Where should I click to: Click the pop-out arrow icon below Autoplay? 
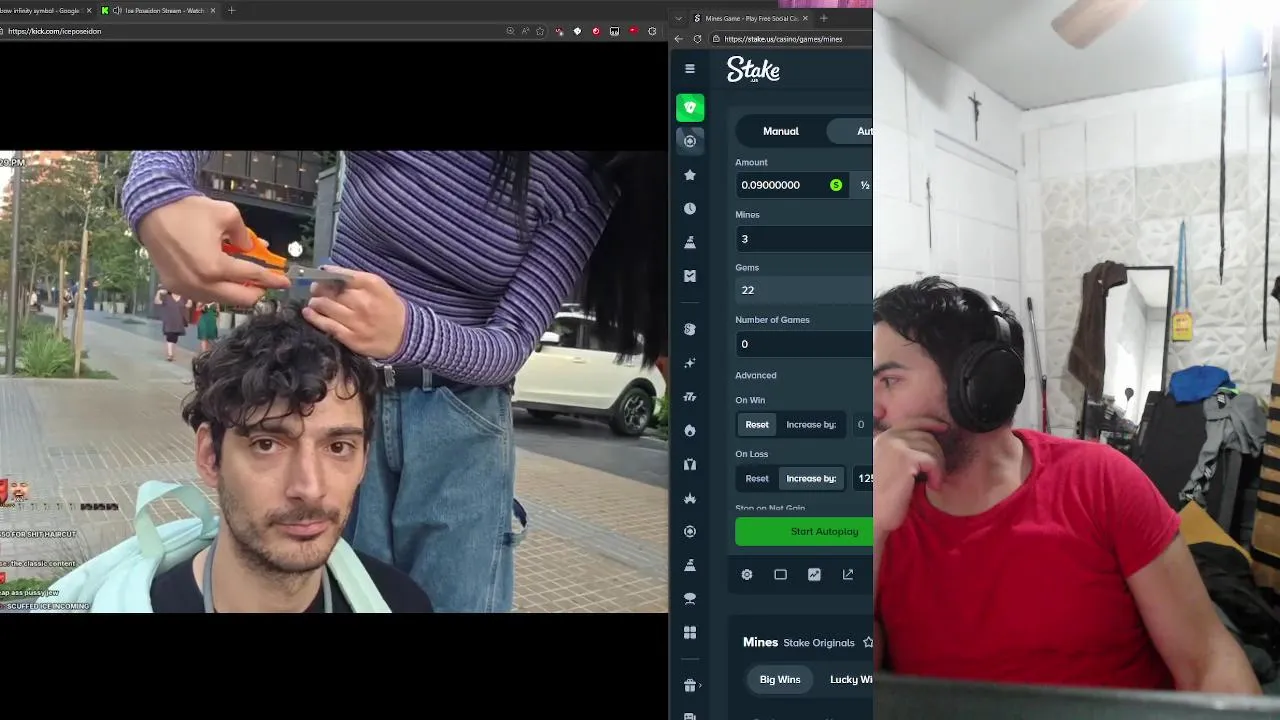(848, 575)
